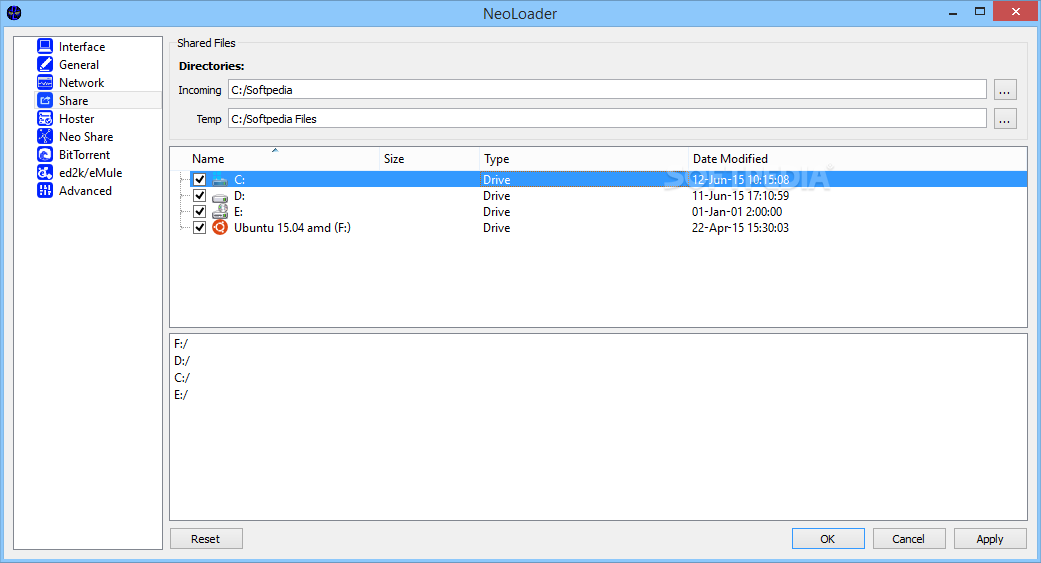Screen dimensions: 1041x563
Task: Select the C:/ shared path entry
Action: point(182,378)
